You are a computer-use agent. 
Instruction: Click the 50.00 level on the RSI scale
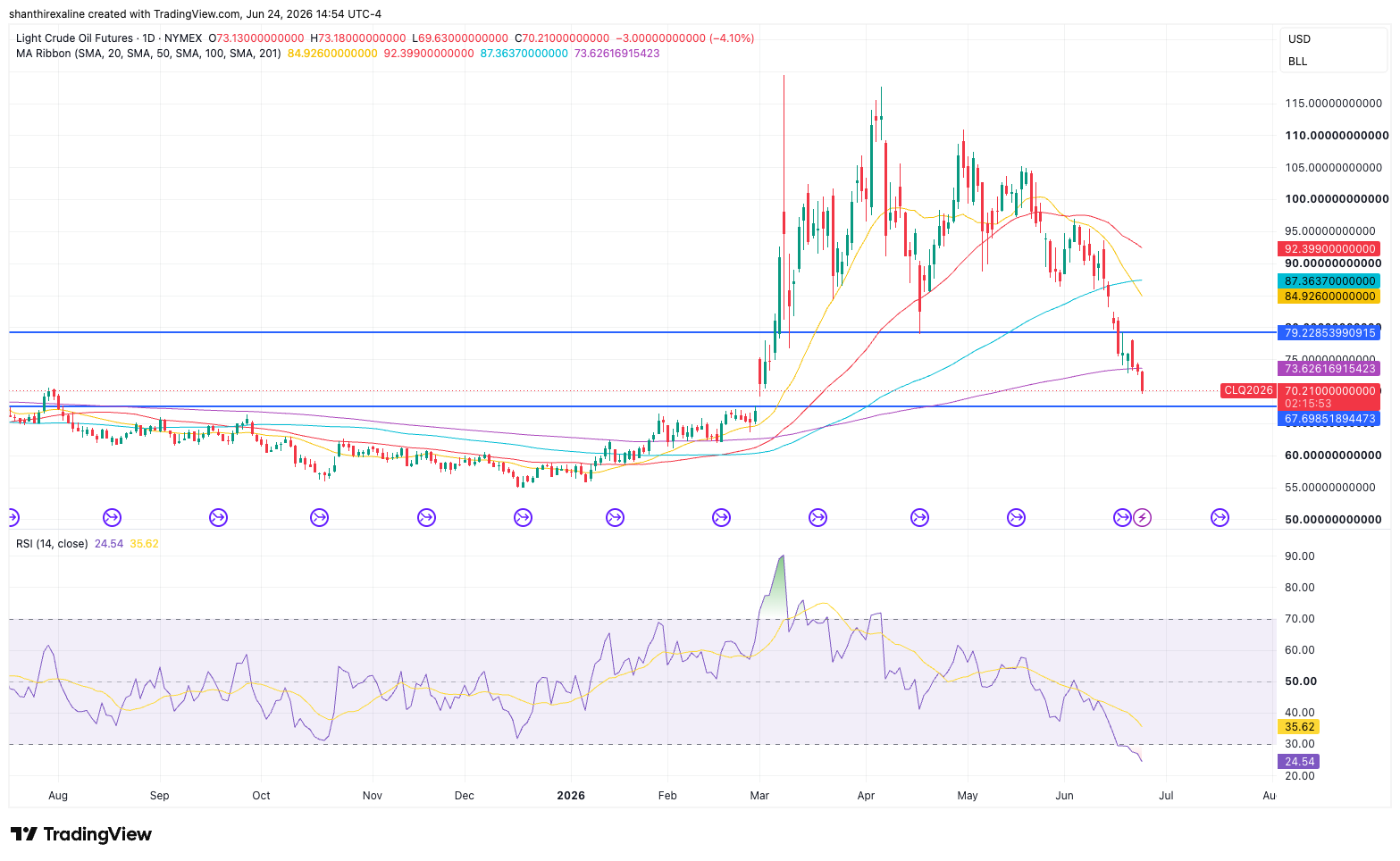click(1300, 681)
